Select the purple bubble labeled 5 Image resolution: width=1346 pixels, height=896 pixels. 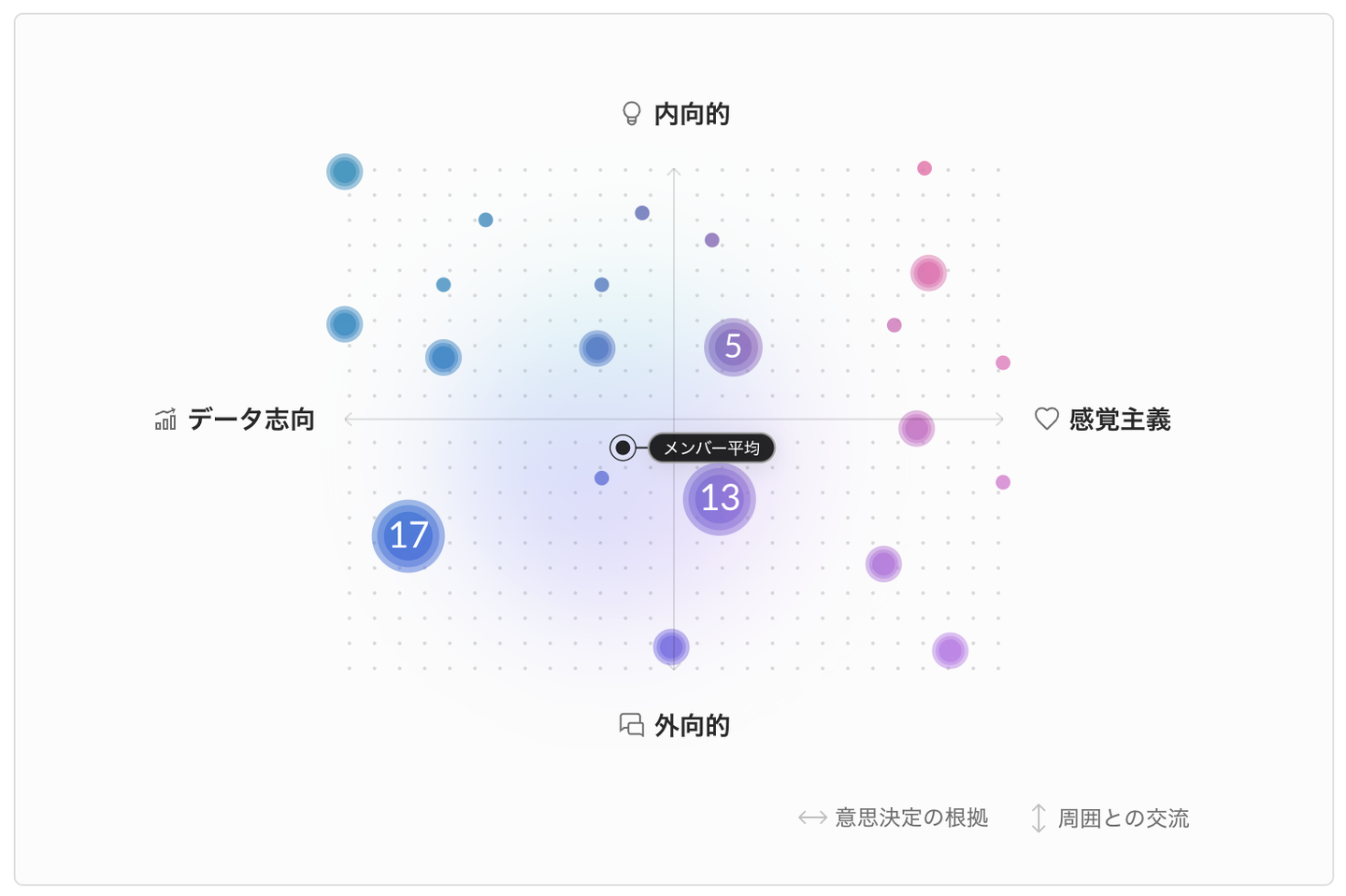pos(733,347)
